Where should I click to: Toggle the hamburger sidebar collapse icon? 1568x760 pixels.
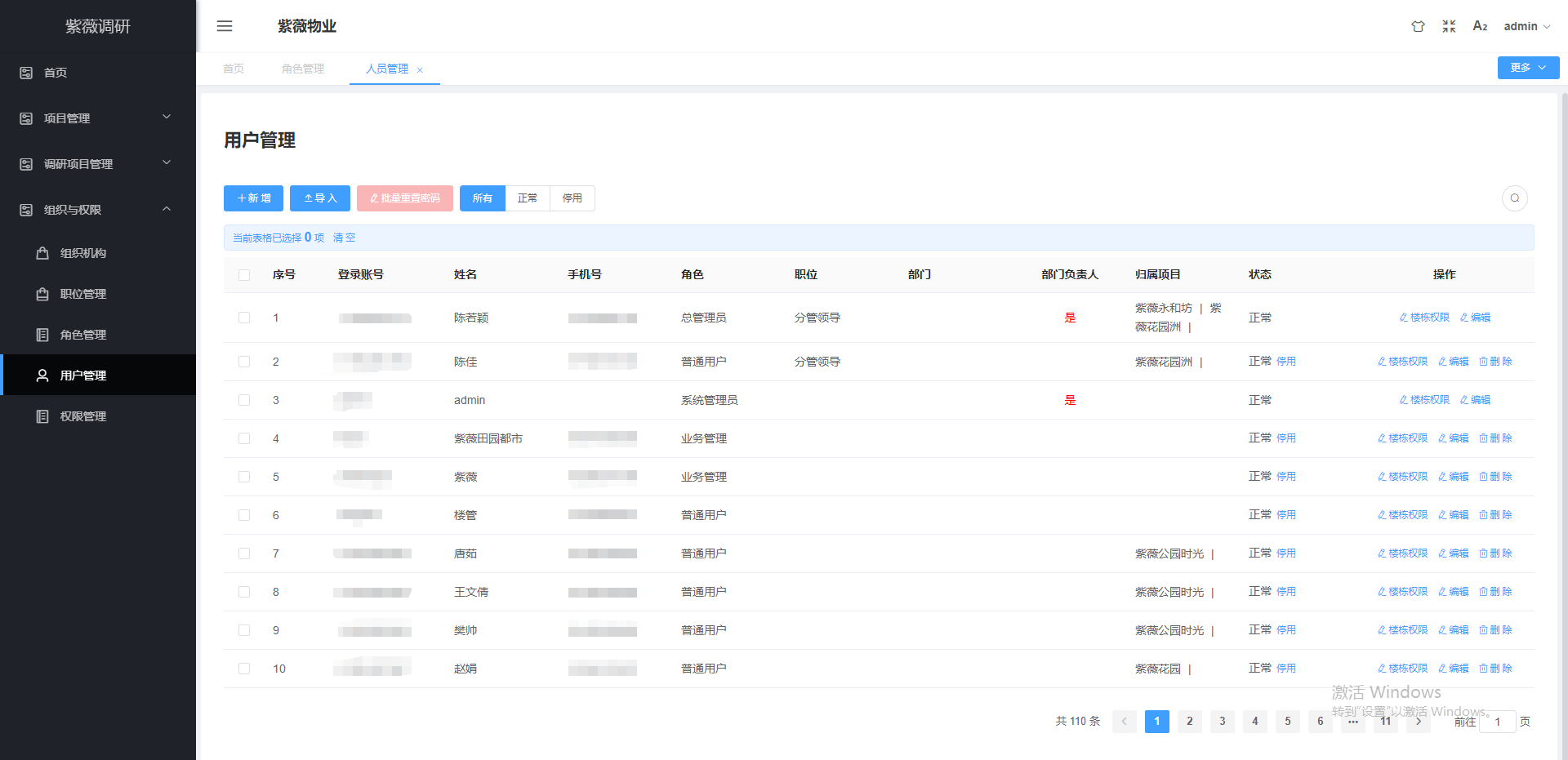pyautogui.click(x=225, y=26)
